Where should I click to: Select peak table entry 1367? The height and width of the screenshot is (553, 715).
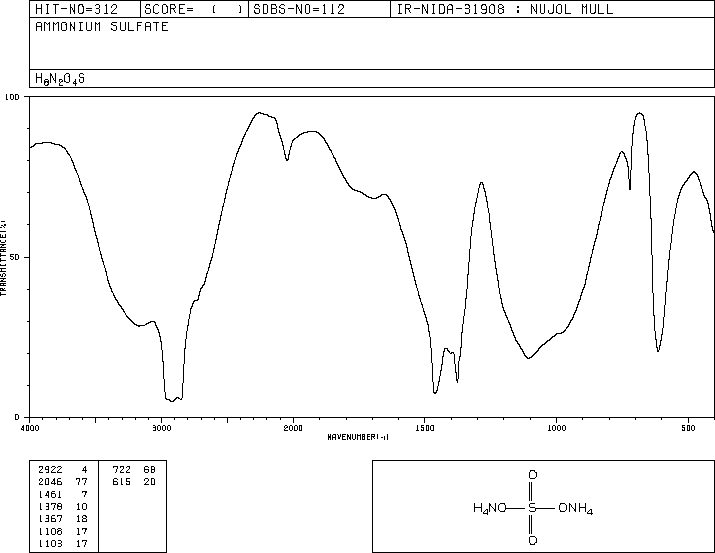pyautogui.click(x=50, y=519)
